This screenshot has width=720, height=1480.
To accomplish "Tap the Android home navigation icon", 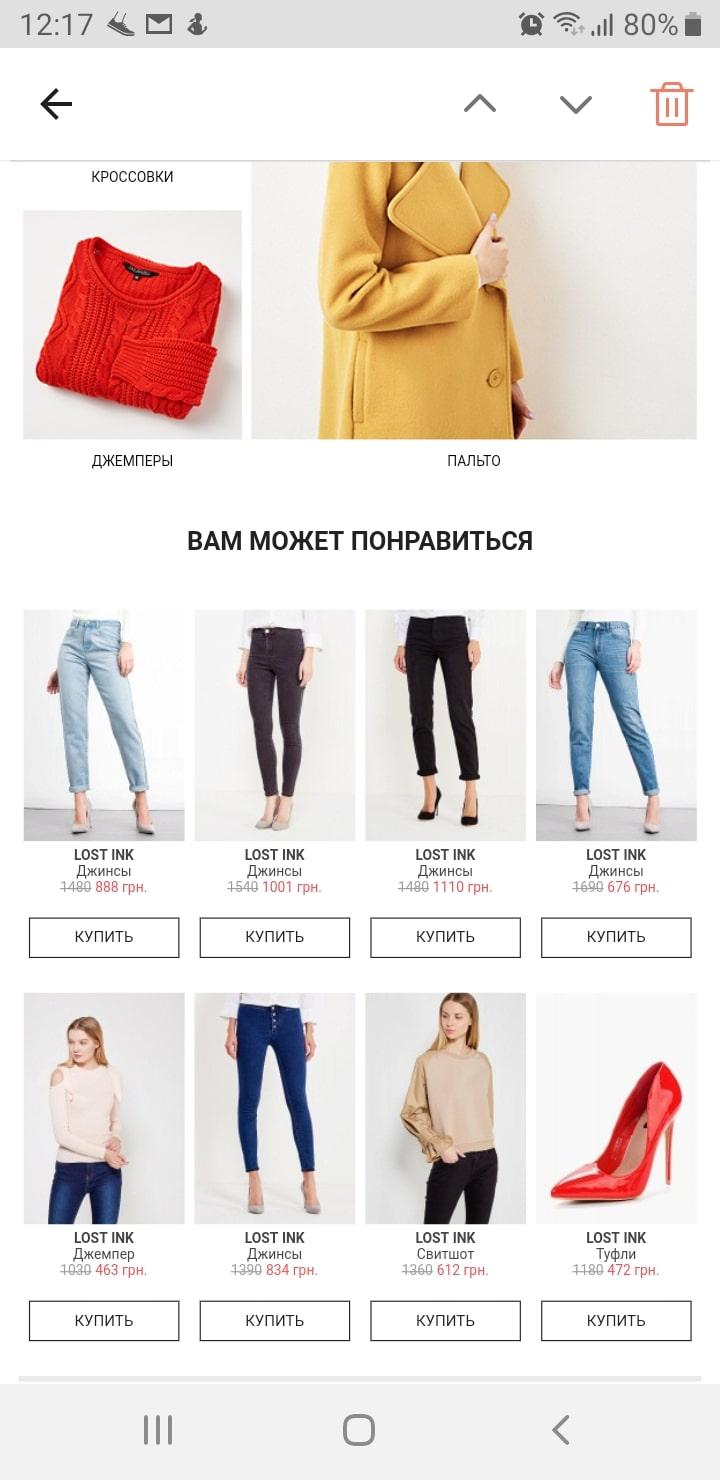I will tap(359, 1430).
